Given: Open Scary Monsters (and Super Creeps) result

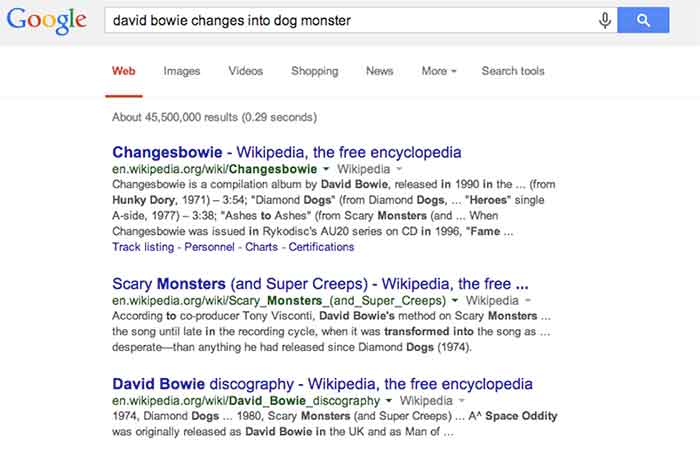Looking at the screenshot, I should pyautogui.click(x=320, y=283).
